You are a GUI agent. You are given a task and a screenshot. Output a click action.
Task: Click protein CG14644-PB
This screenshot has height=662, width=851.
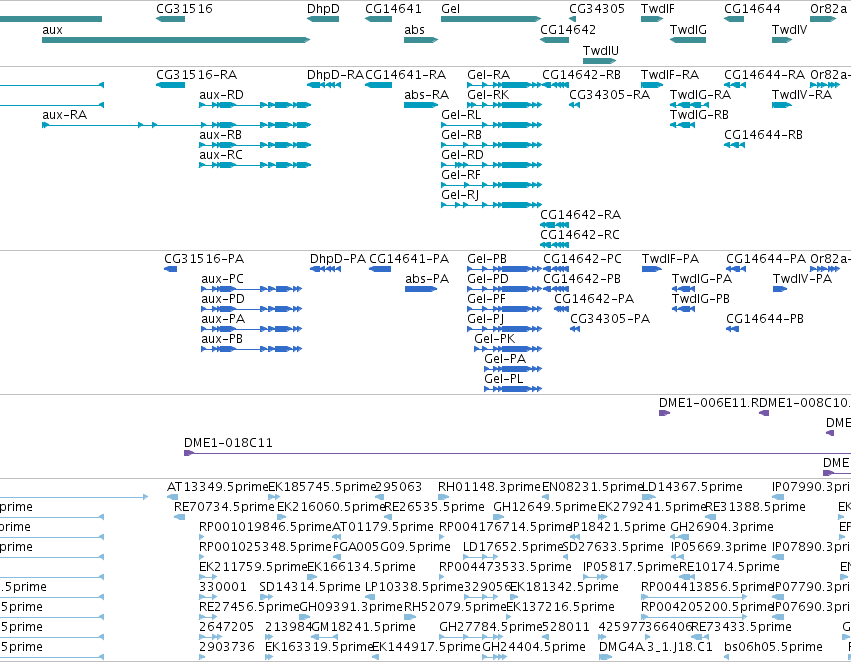point(765,319)
